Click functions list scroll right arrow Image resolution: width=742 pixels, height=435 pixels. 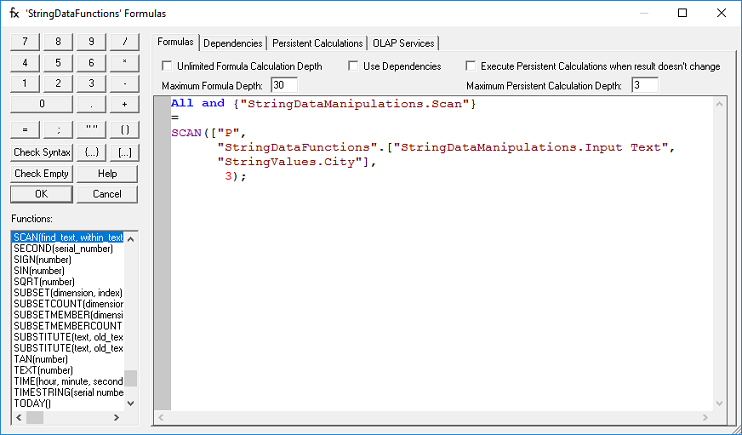(x=116, y=417)
